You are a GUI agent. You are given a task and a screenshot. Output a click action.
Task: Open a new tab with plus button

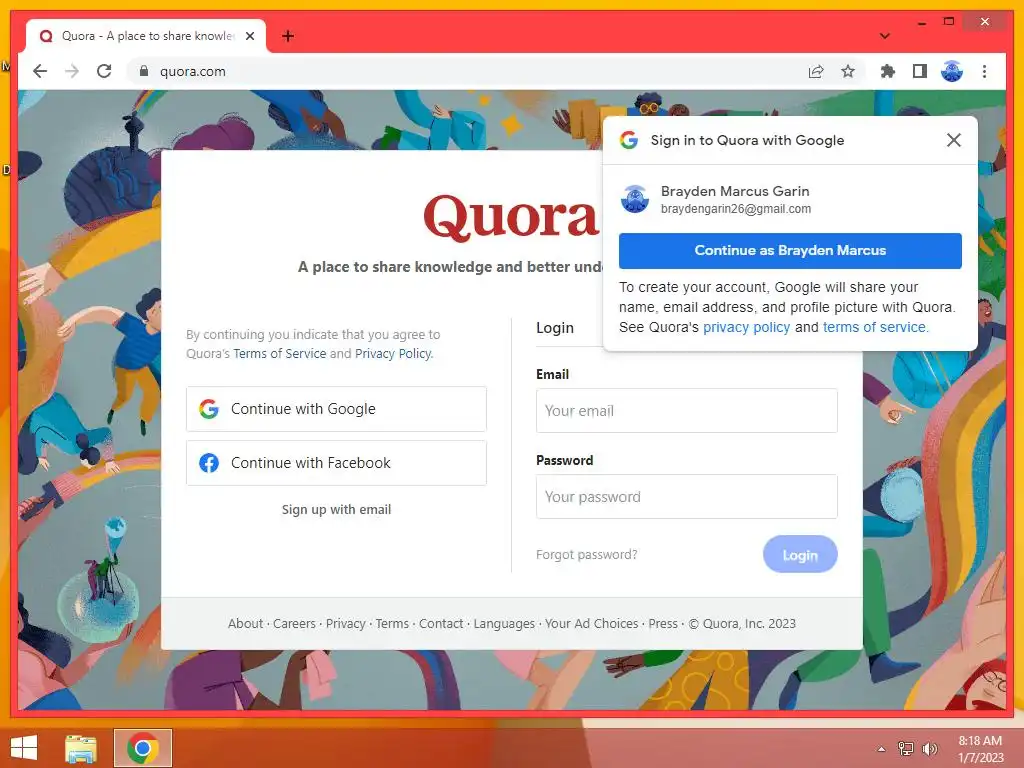(288, 36)
